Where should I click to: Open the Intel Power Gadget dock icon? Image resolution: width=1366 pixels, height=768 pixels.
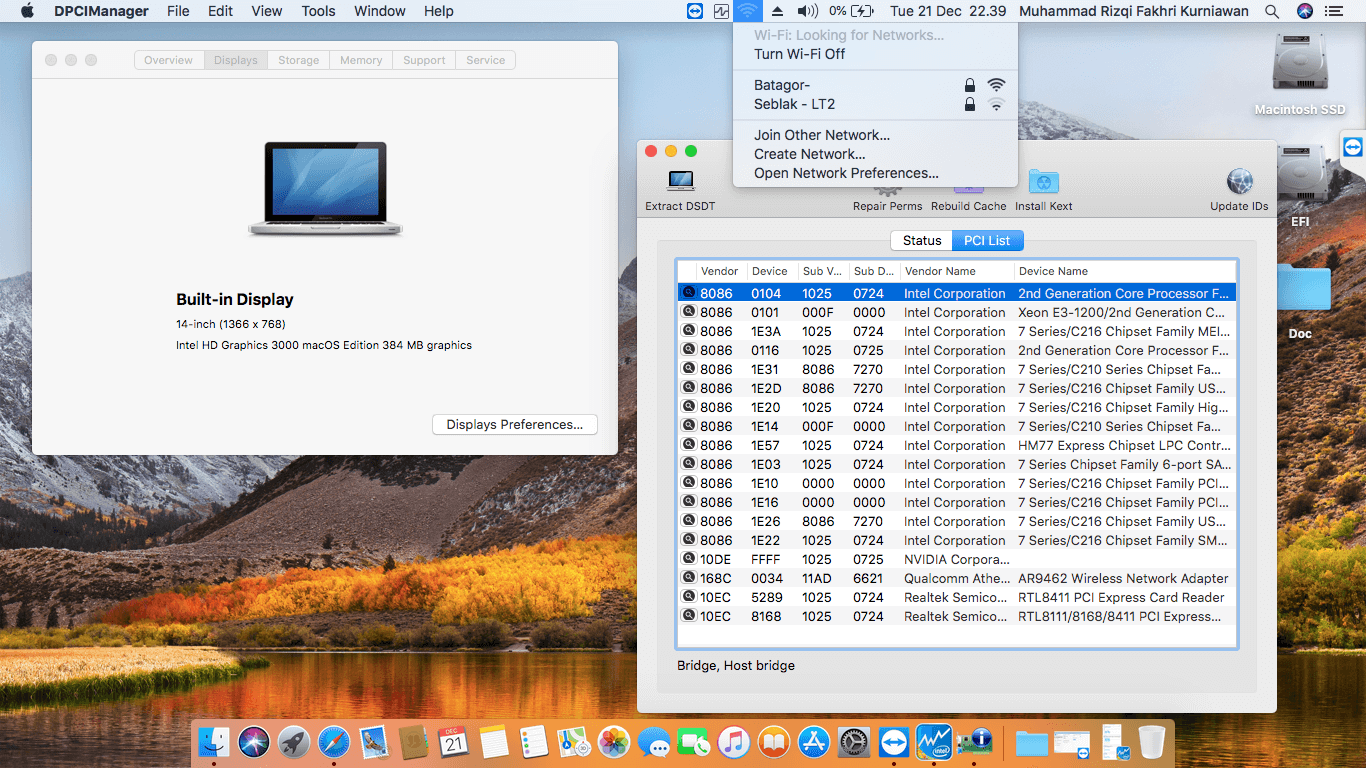point(934,742)
